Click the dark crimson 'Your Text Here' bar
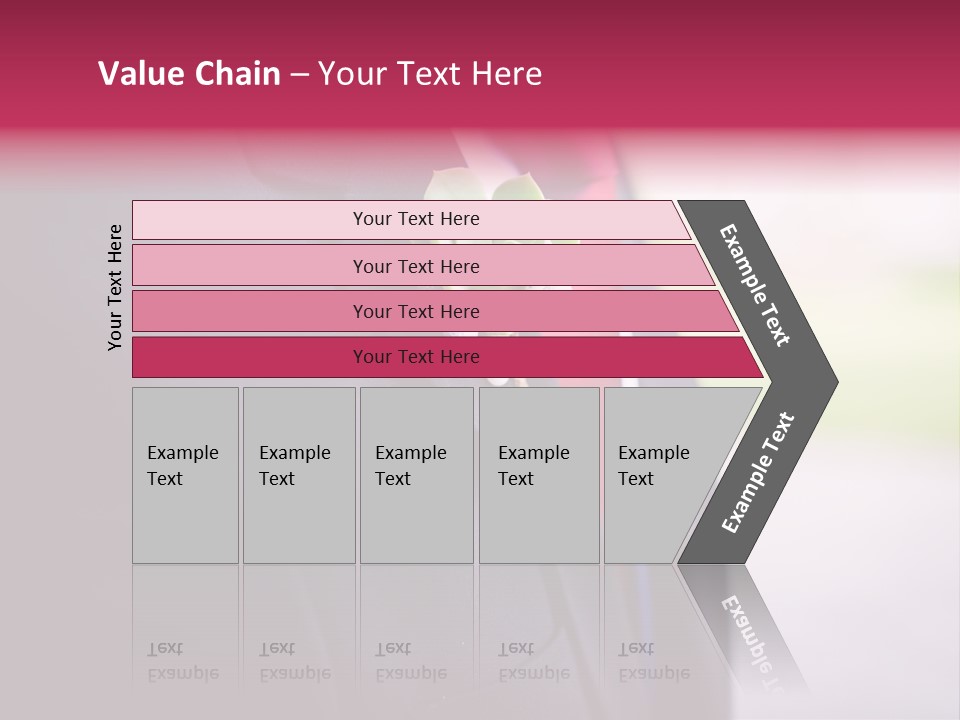The image size is (960, 720). [x=415, y=357]
